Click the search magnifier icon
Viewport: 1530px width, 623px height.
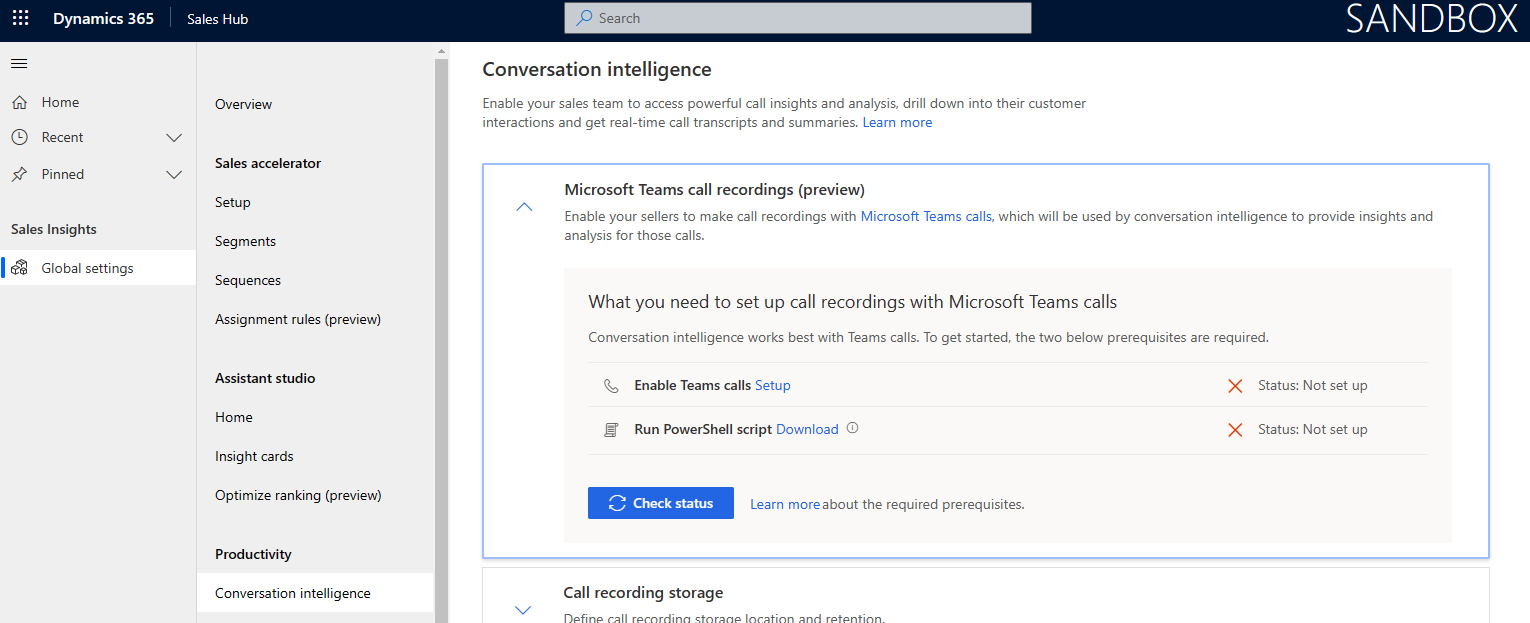[584, 18]
